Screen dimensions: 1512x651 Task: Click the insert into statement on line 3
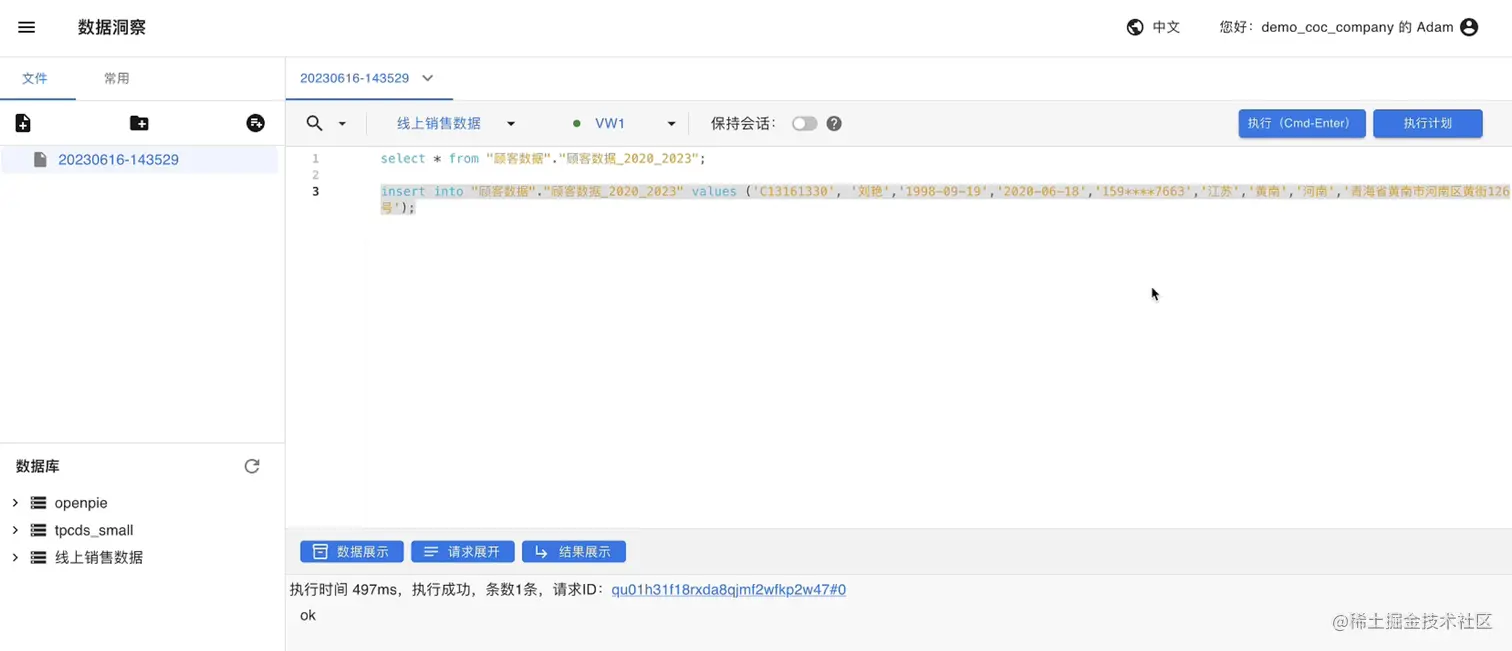click(945, 199)
